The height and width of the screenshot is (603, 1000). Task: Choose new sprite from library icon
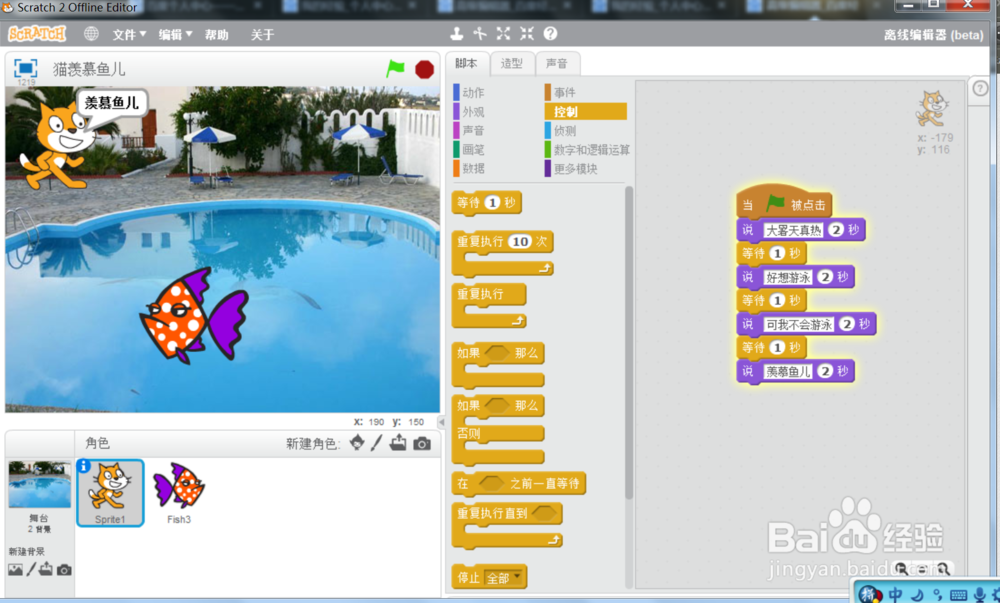tap(357, 442)
